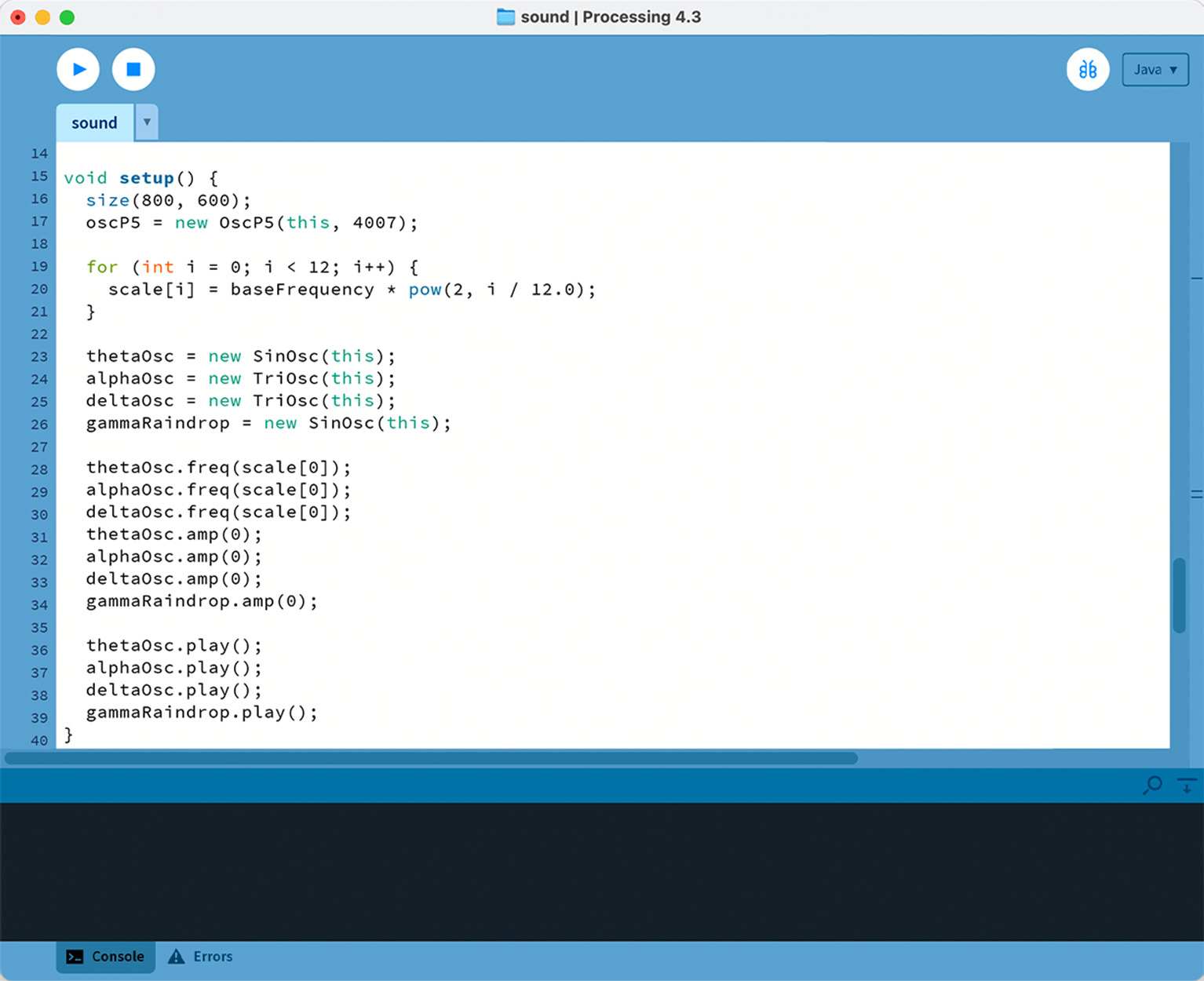
Task: Click the Console tab terminal icon
Action: coord(75,957)
